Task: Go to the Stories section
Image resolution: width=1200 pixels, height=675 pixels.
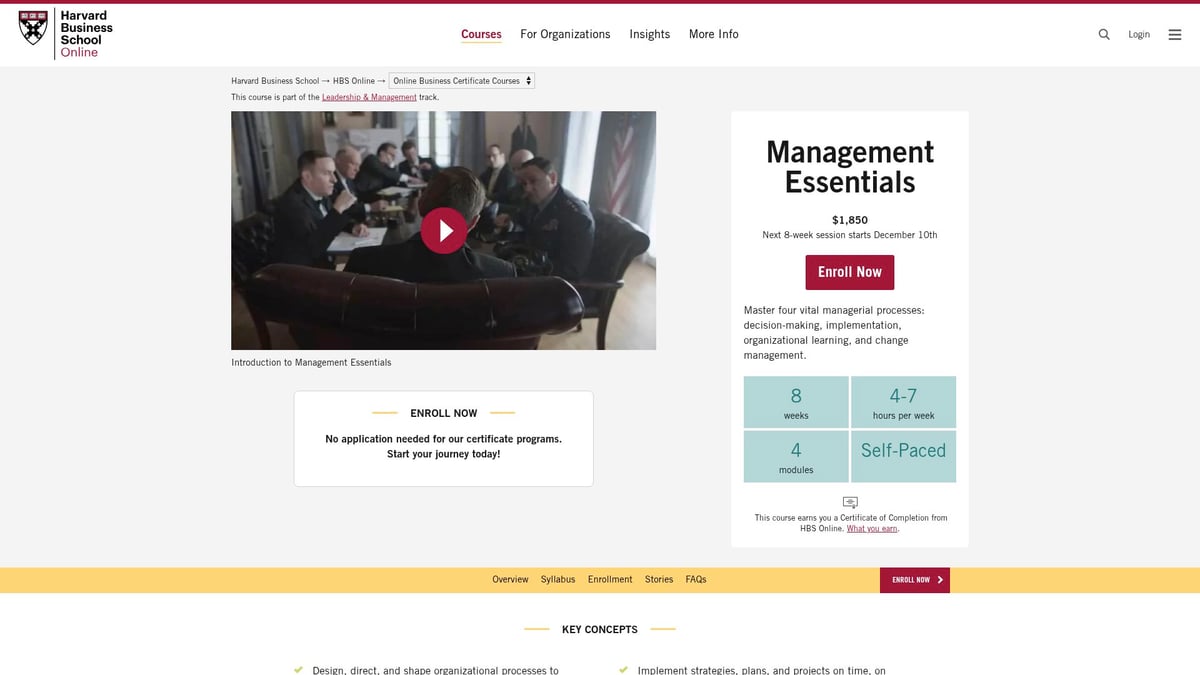Action: (659, 580)
